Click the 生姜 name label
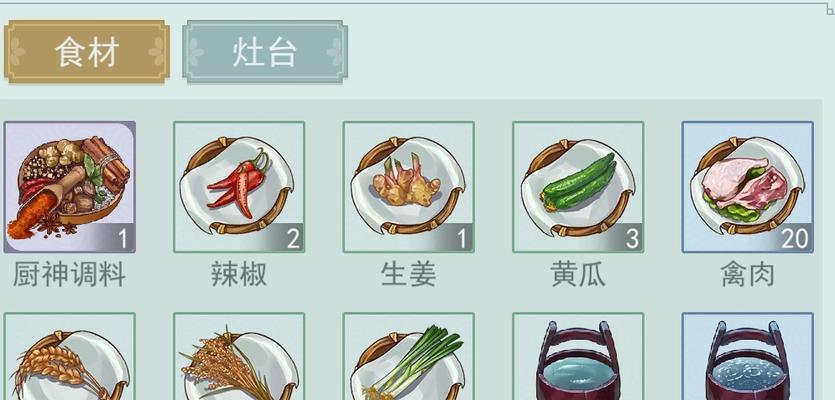835x400 pixels. pyautogui.click(x=408, y=275)
